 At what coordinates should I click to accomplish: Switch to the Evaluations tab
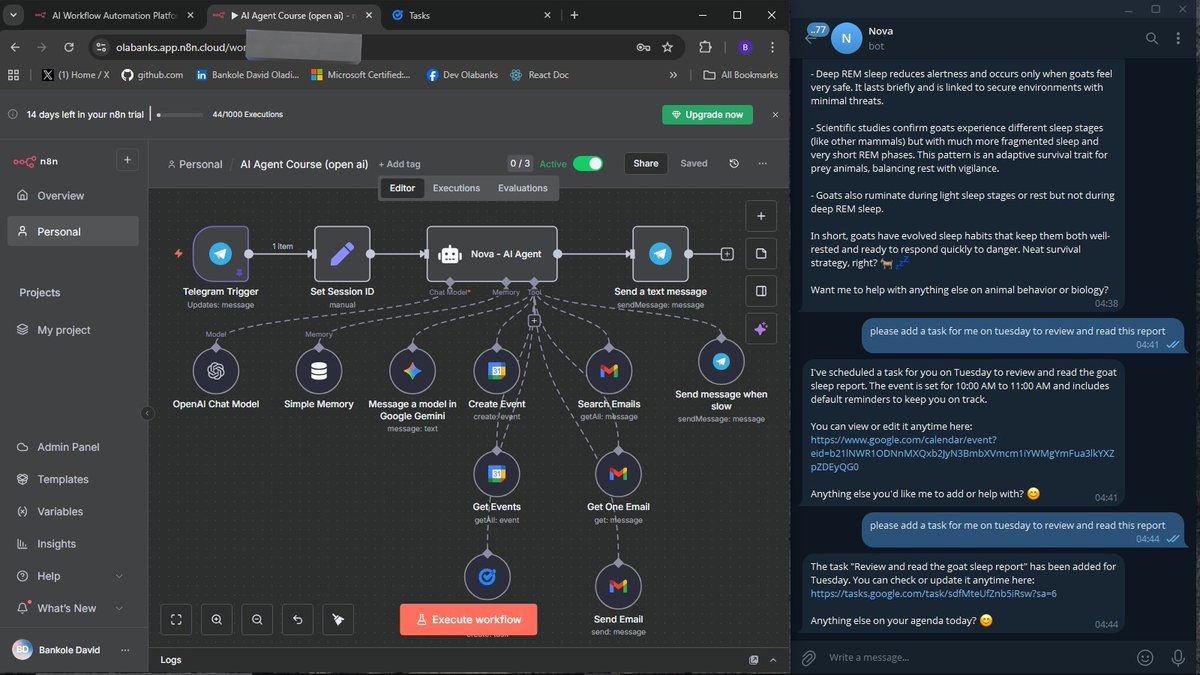pyautogui.click(x=523, y=188)
